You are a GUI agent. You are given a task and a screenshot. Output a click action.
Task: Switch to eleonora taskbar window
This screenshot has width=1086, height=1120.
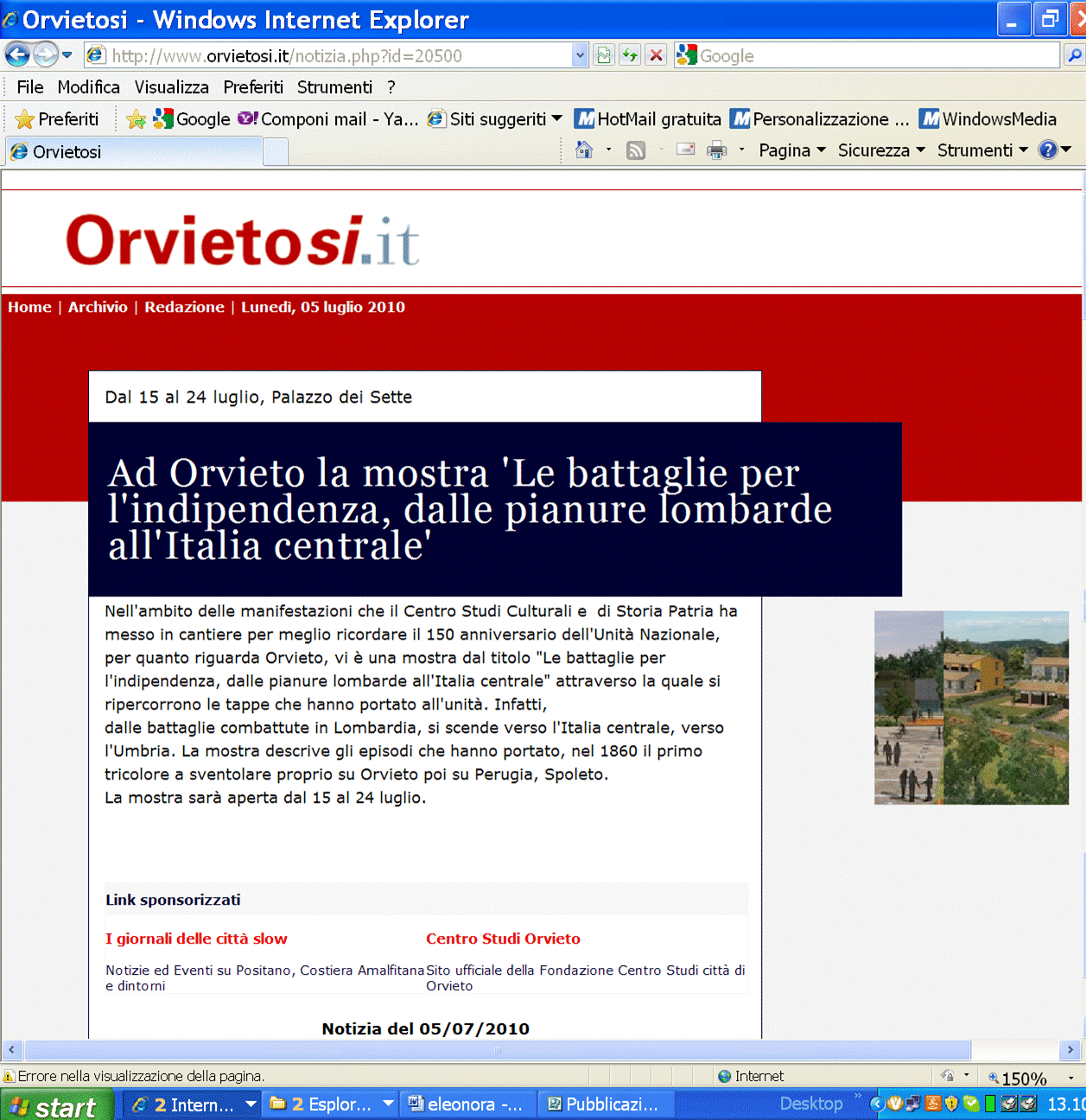467,1104
